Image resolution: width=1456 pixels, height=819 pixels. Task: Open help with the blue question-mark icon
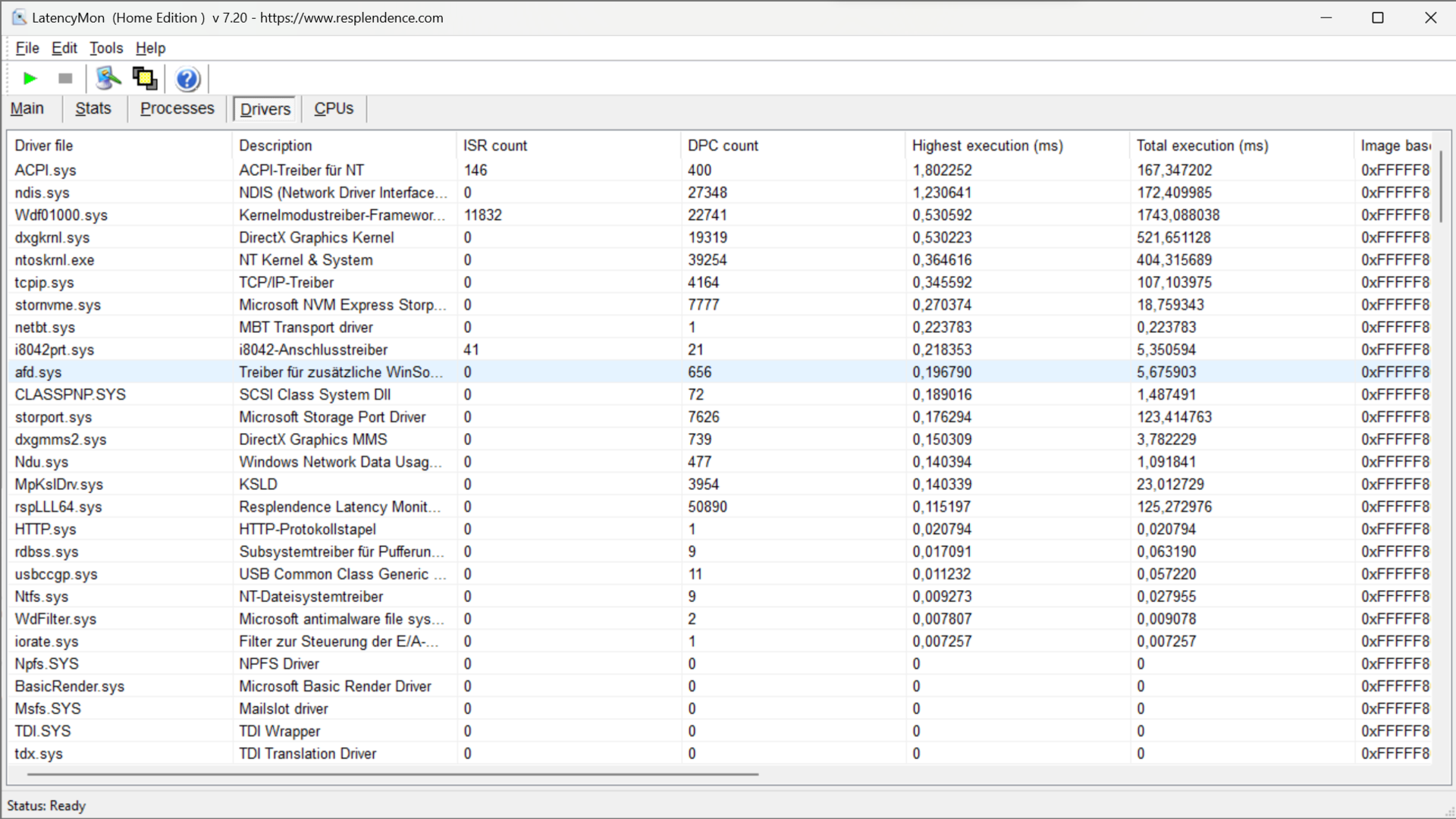coord(187,79)
